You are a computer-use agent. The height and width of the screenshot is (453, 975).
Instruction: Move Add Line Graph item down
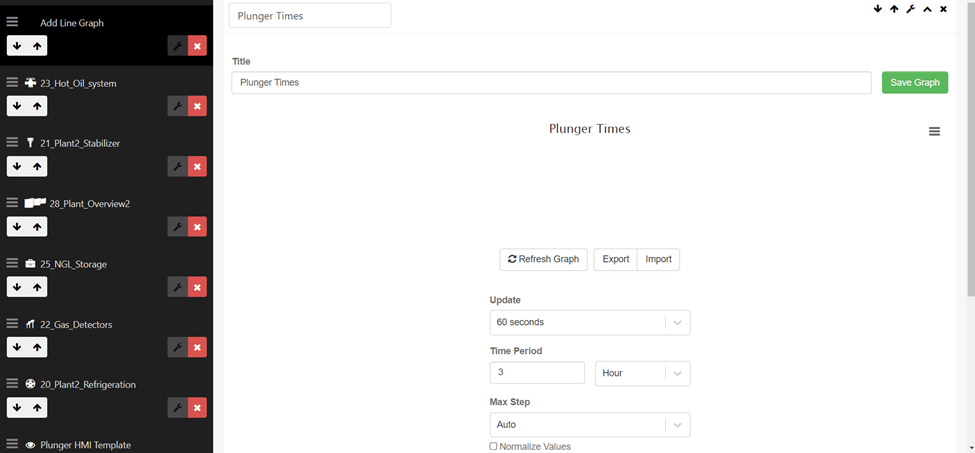point(17,46)
